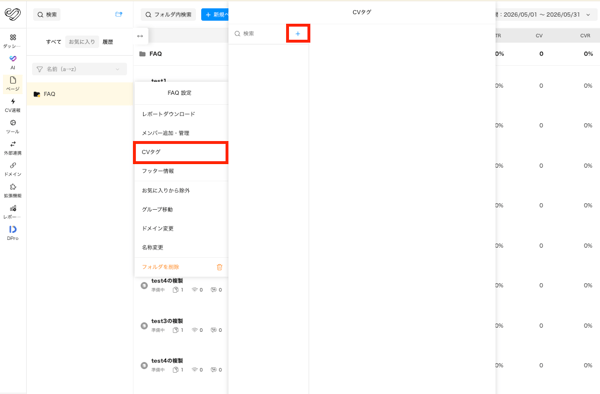
Task: Select 名称変更 menu item
Action: click(181, 247)
